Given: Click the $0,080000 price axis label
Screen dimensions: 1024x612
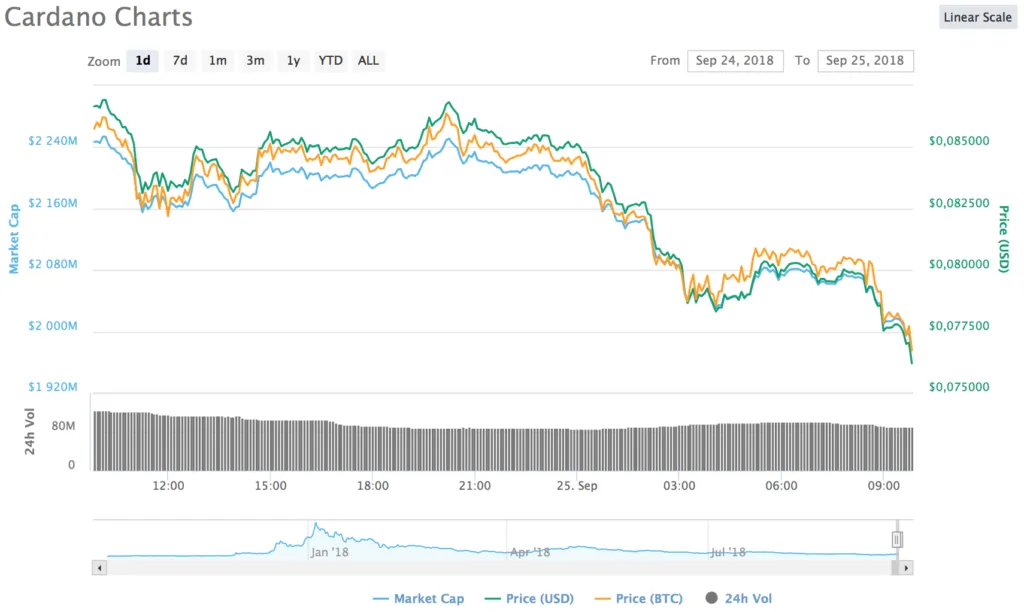Looking at the screenshot, I should point(959,265).
